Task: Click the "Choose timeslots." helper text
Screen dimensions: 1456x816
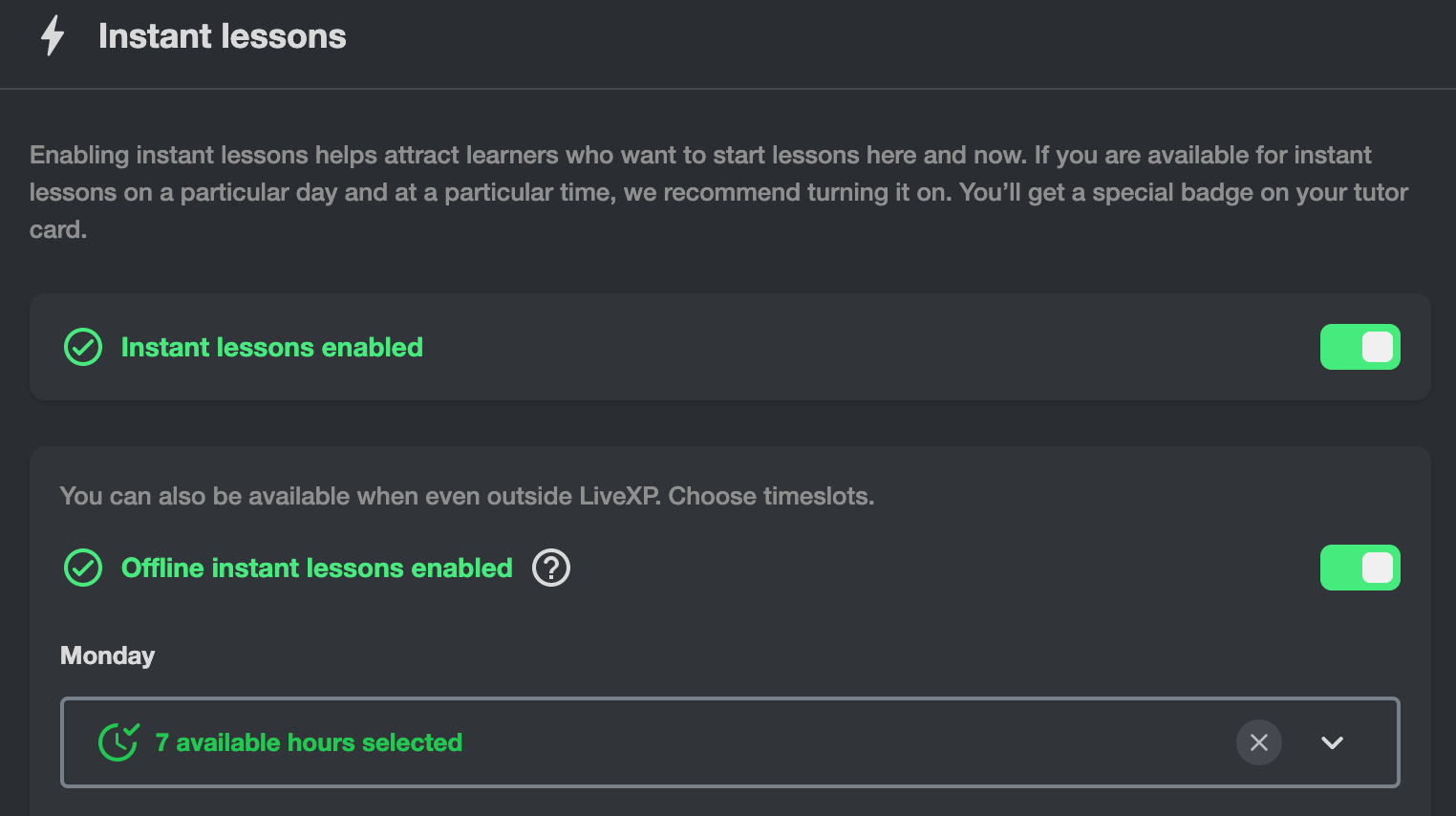Action: coord(771,496)
